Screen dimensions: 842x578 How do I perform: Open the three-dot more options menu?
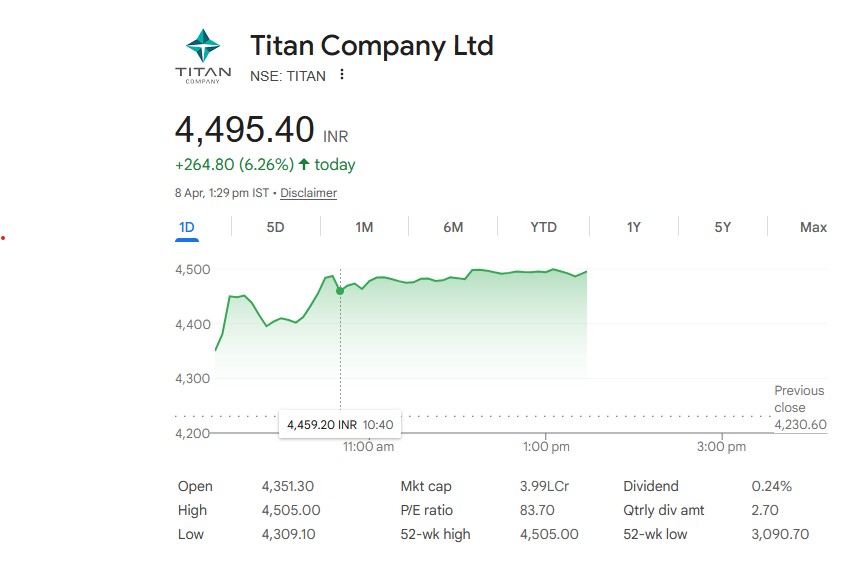[x=342, y=75]
